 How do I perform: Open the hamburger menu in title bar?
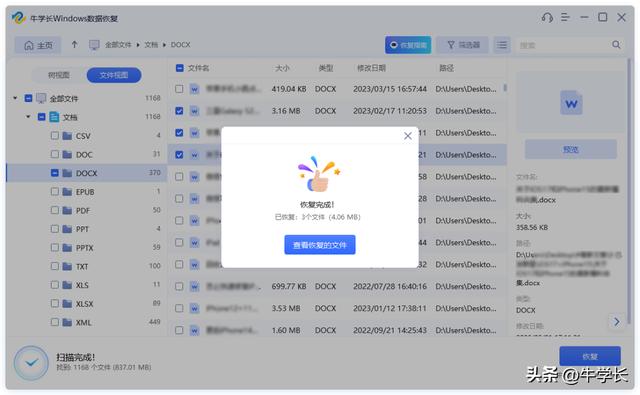pyautogui.click(x=565, y=18)
